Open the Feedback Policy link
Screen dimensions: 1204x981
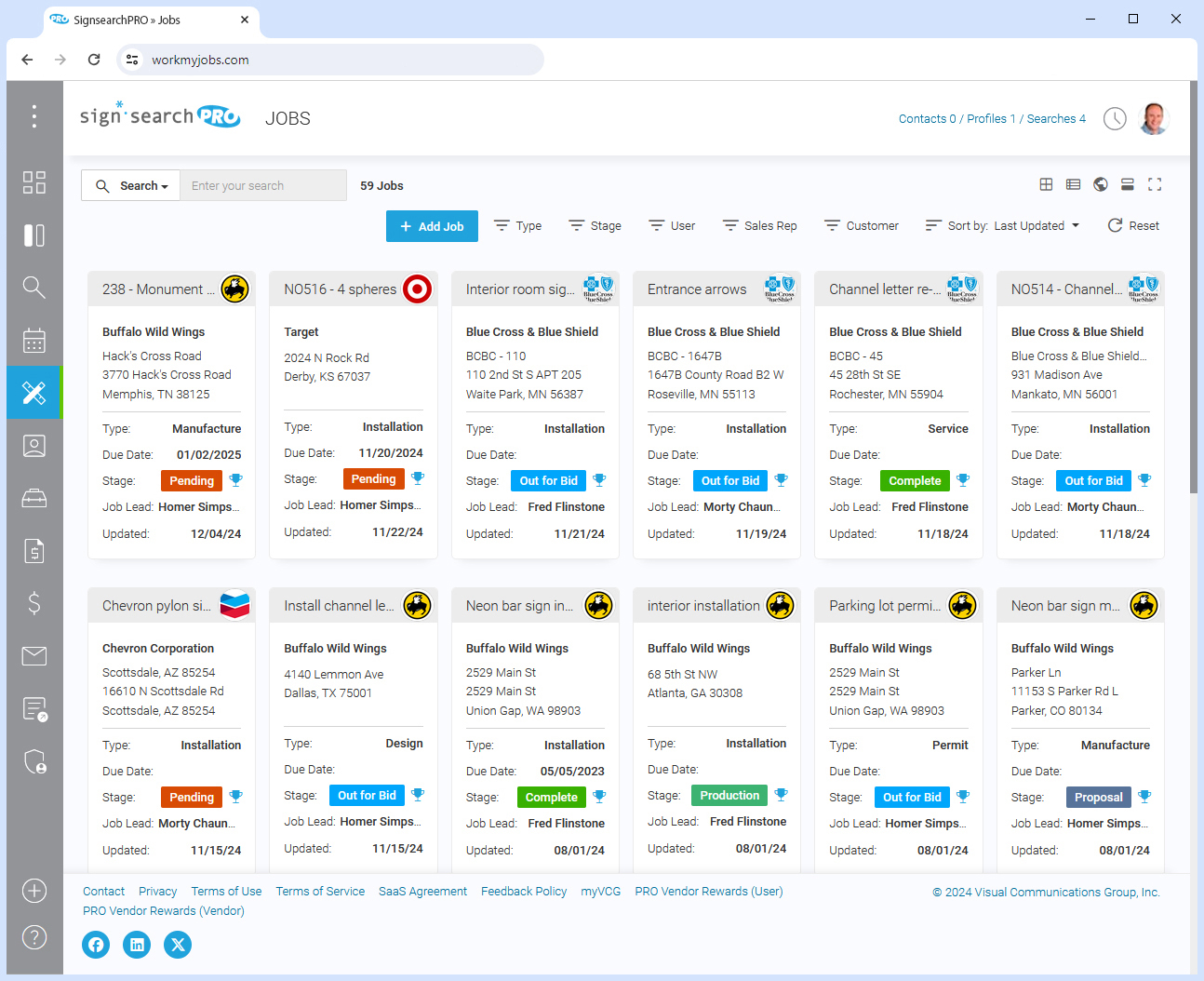tap(524, 891)
